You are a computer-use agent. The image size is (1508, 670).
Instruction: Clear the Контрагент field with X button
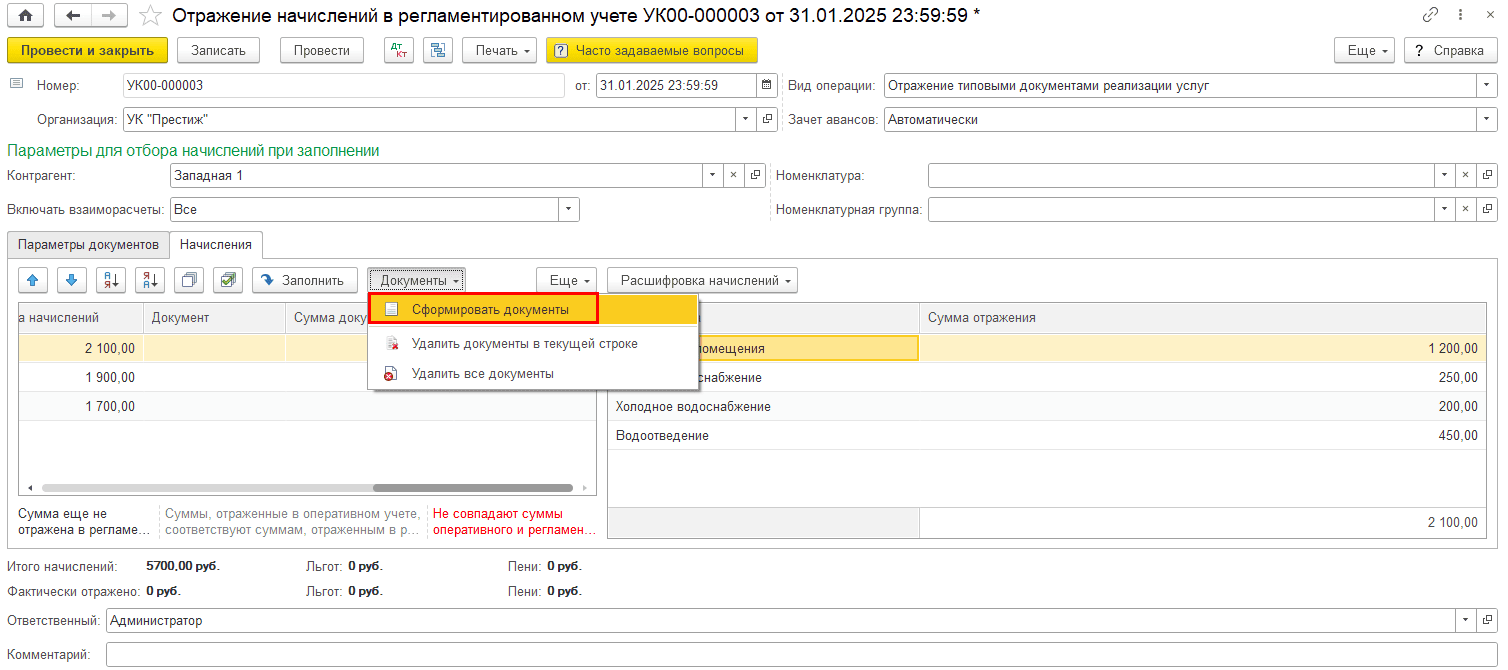click(733, 175)
